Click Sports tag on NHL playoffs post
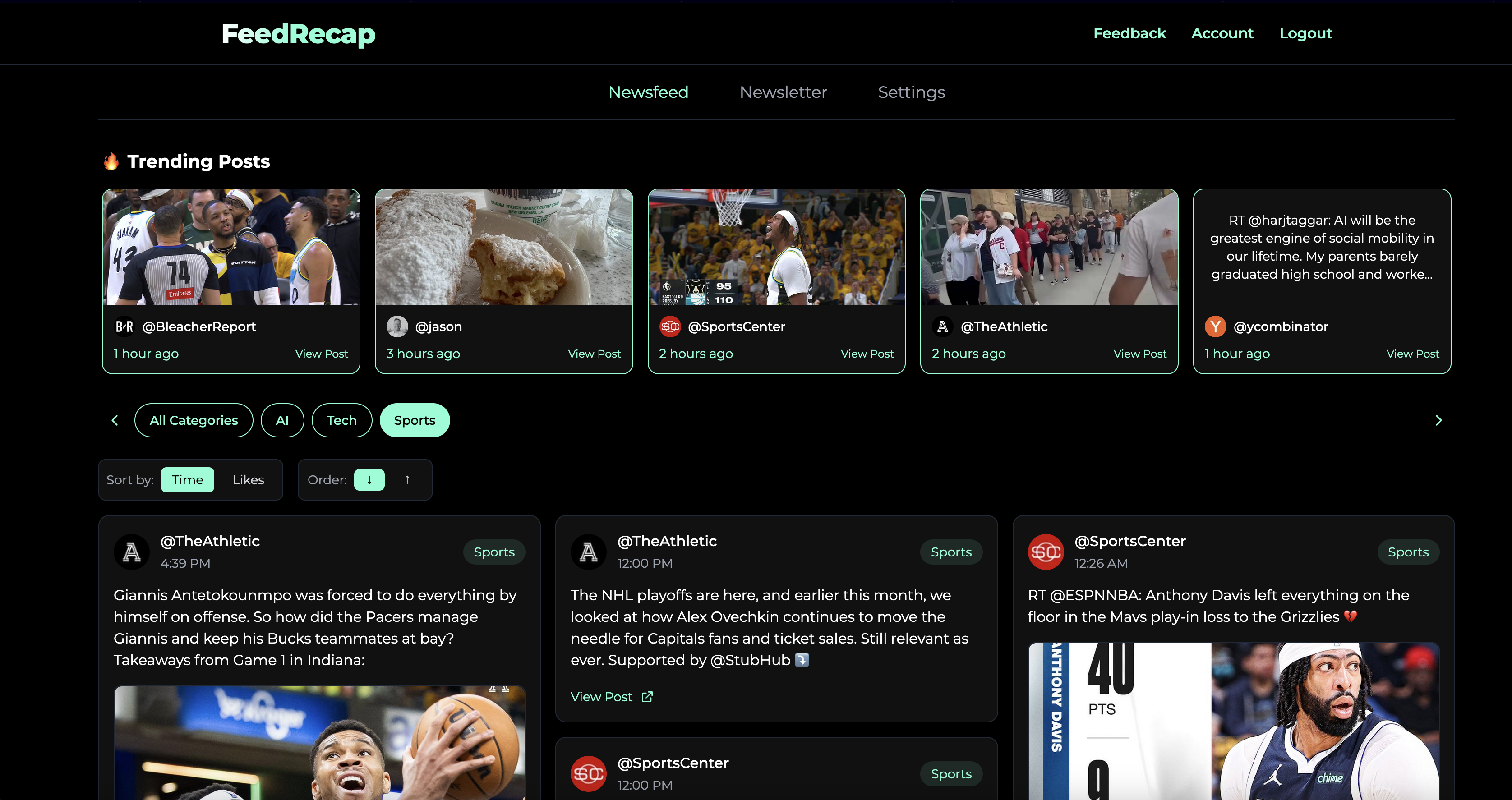Viewport: 1512px width, 800px height. point(951,552)
